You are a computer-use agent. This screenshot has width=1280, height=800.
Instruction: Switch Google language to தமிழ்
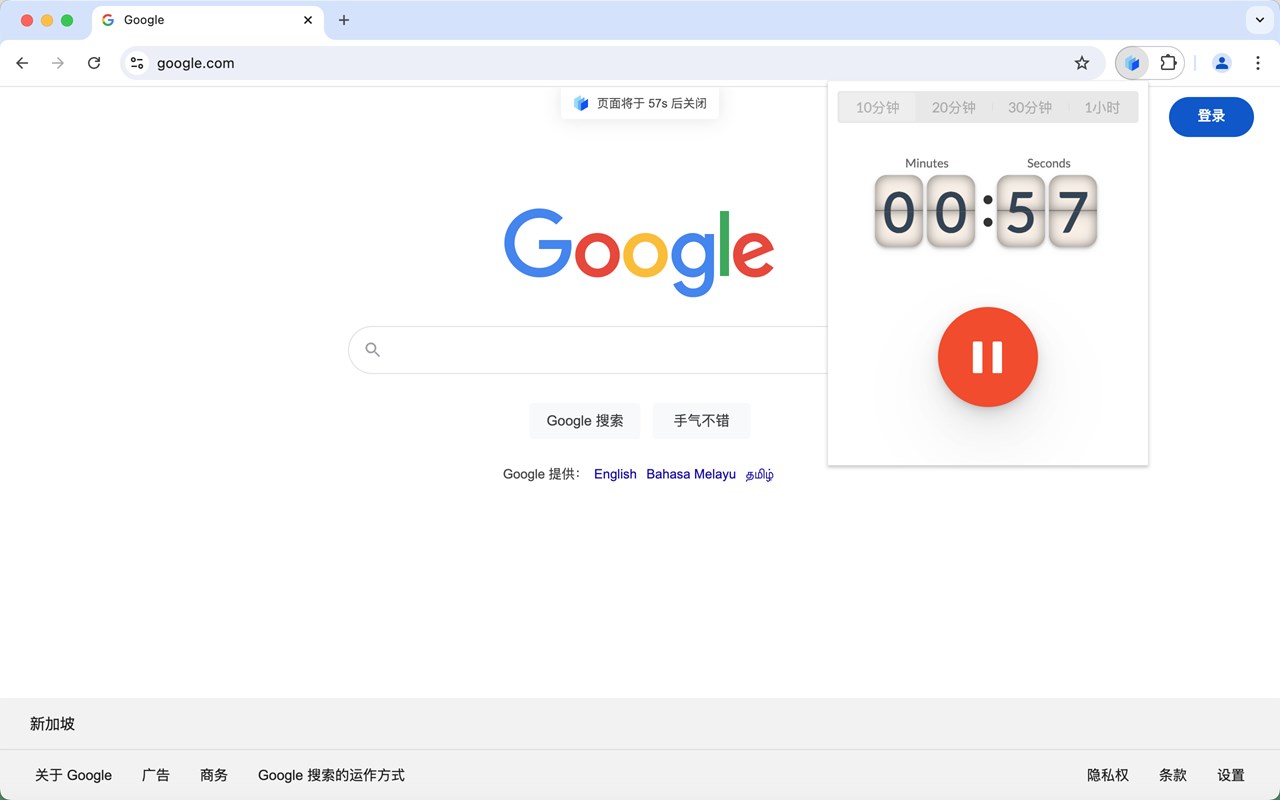[x=760, y=474]
